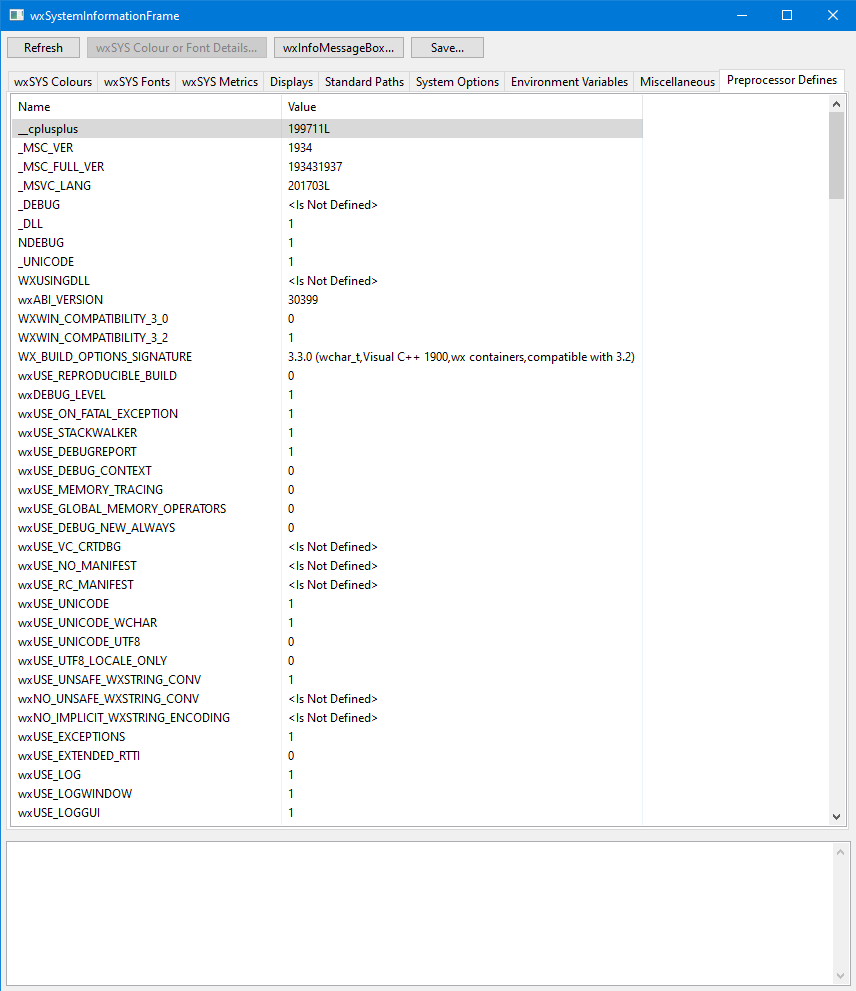Screen dimensions: 856x991
Task: Click the Preprocessor Defines tab
Action: (782, 80)
